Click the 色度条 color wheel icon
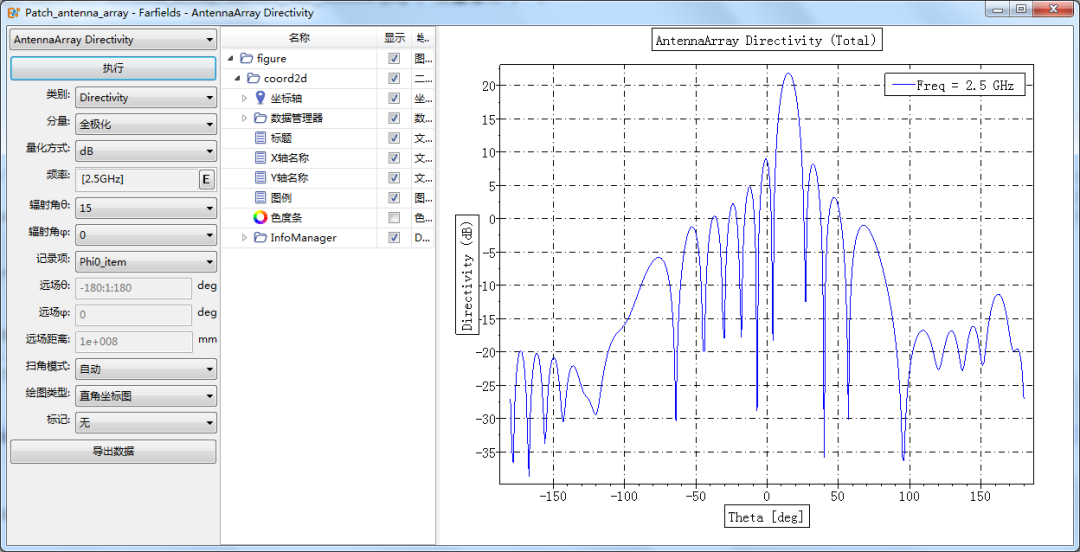 (260, 218)
